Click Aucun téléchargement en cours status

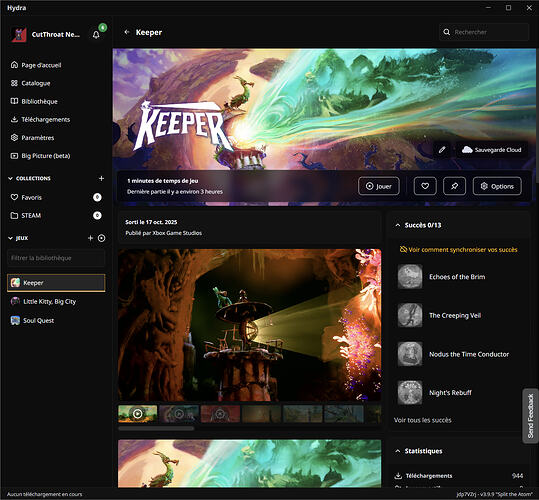tap(45, 494)
